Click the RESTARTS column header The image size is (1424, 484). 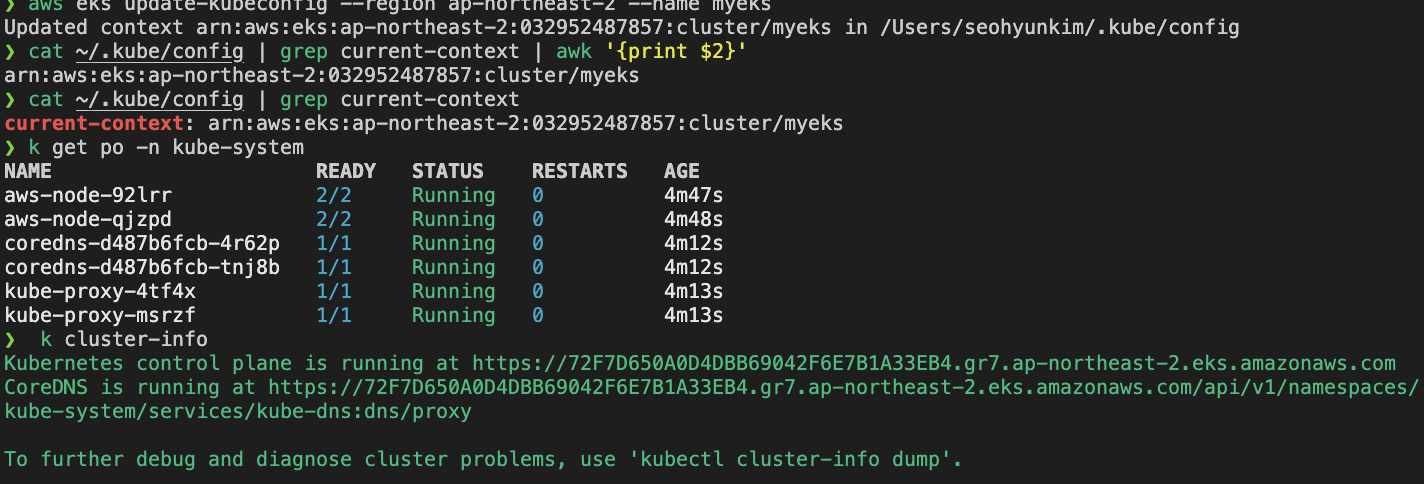click(580, 171)
